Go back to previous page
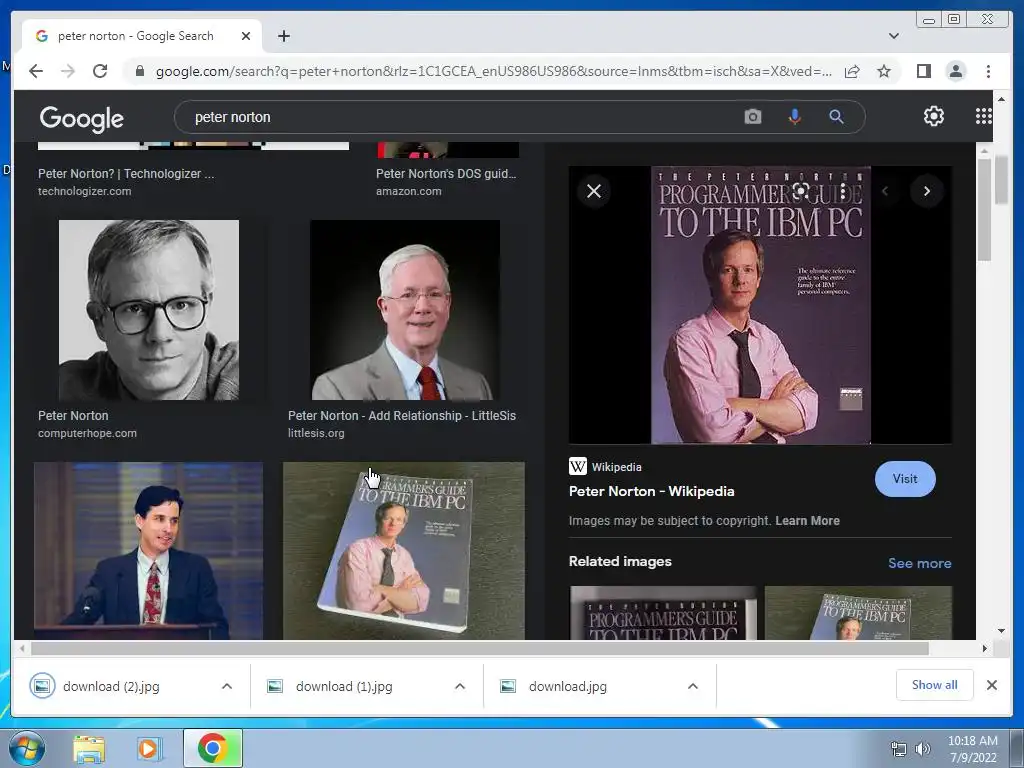The height and width of the screenshot is (768, 1024). (x=36, y=71)
